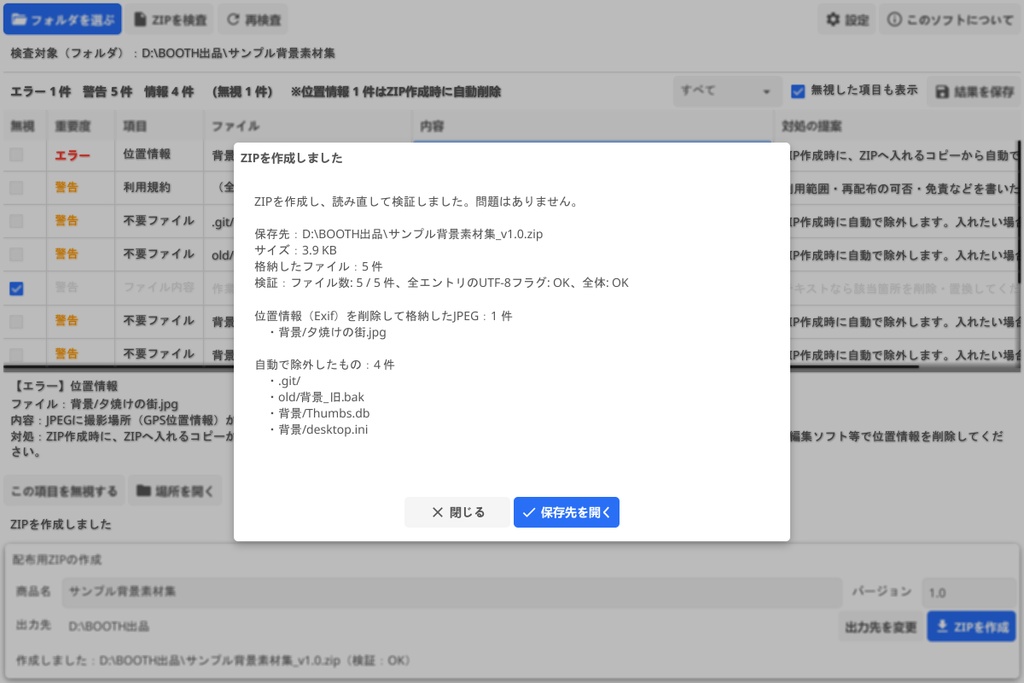Click the 場所を開く folder button
Viewport: 1024px width, 683px height.
click(x=175, y=491)
